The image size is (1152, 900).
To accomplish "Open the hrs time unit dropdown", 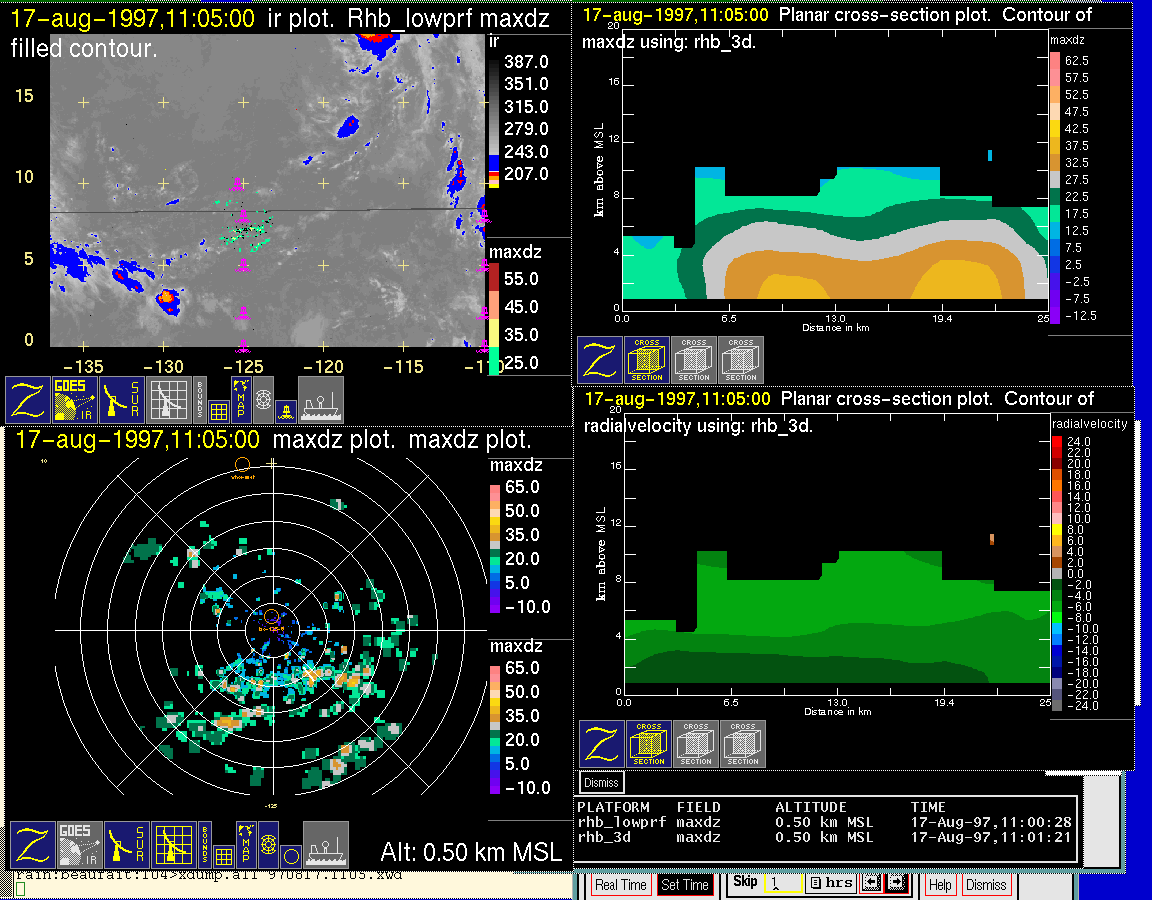I will coord(829,884).
